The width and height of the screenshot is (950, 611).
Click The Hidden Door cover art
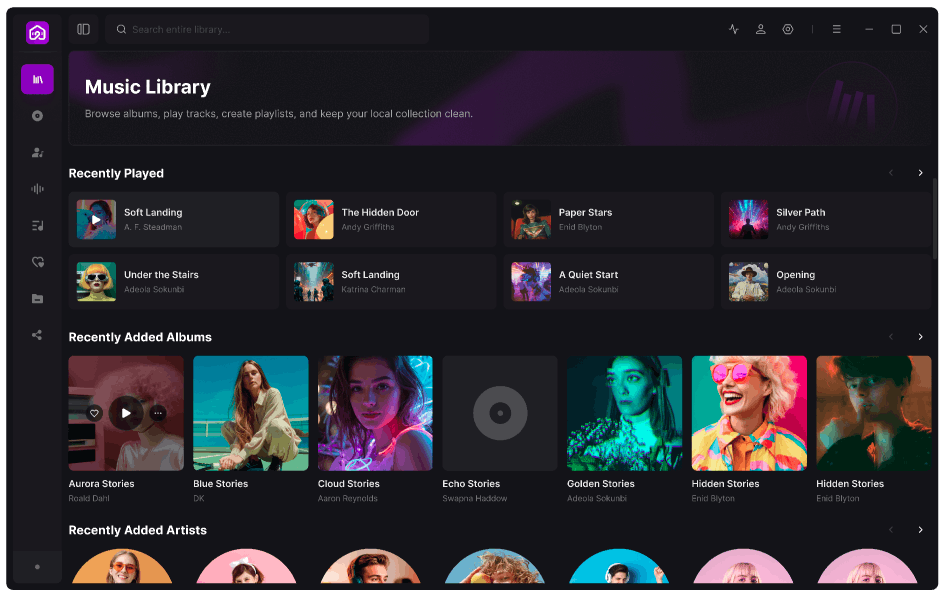(314, 219)
